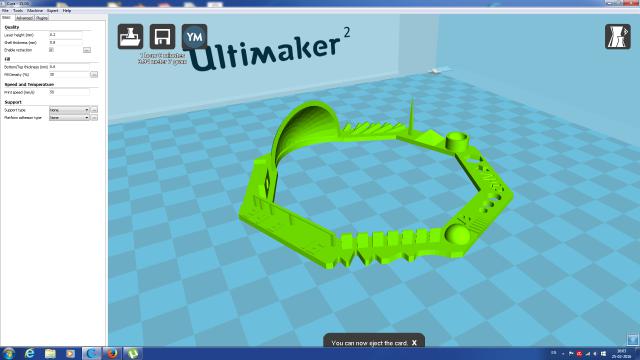Switch to the Advanced tab

tap(24, 18)
